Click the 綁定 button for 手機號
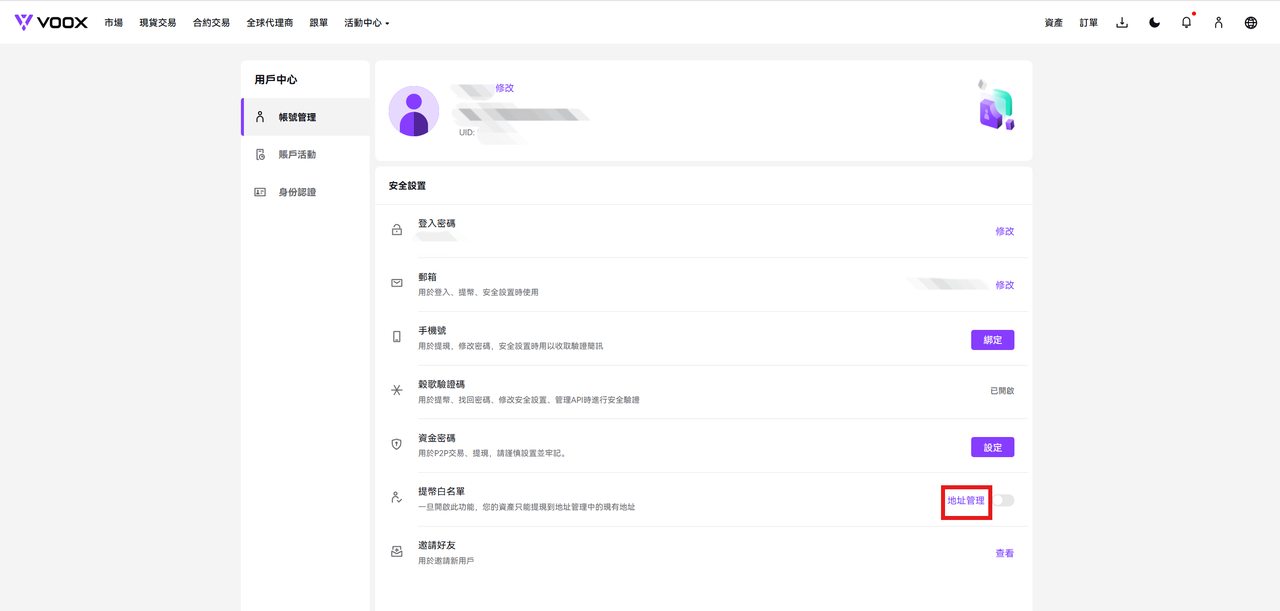 point(993,340)
